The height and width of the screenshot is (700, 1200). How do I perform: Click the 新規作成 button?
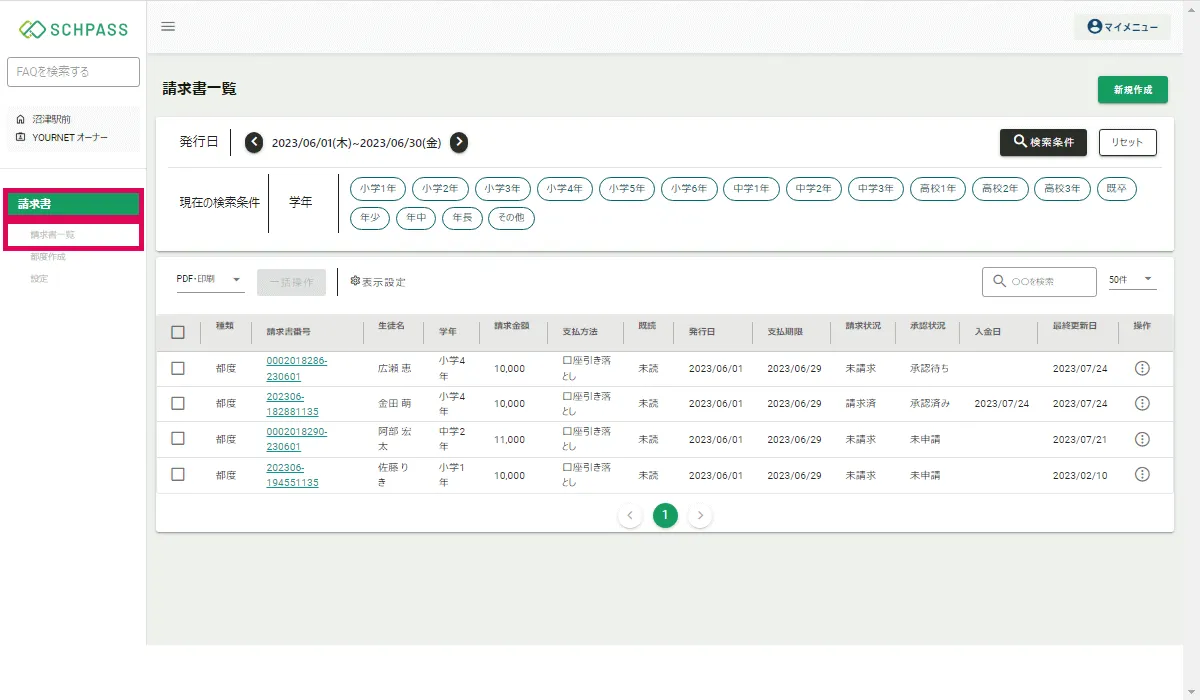1133,89
